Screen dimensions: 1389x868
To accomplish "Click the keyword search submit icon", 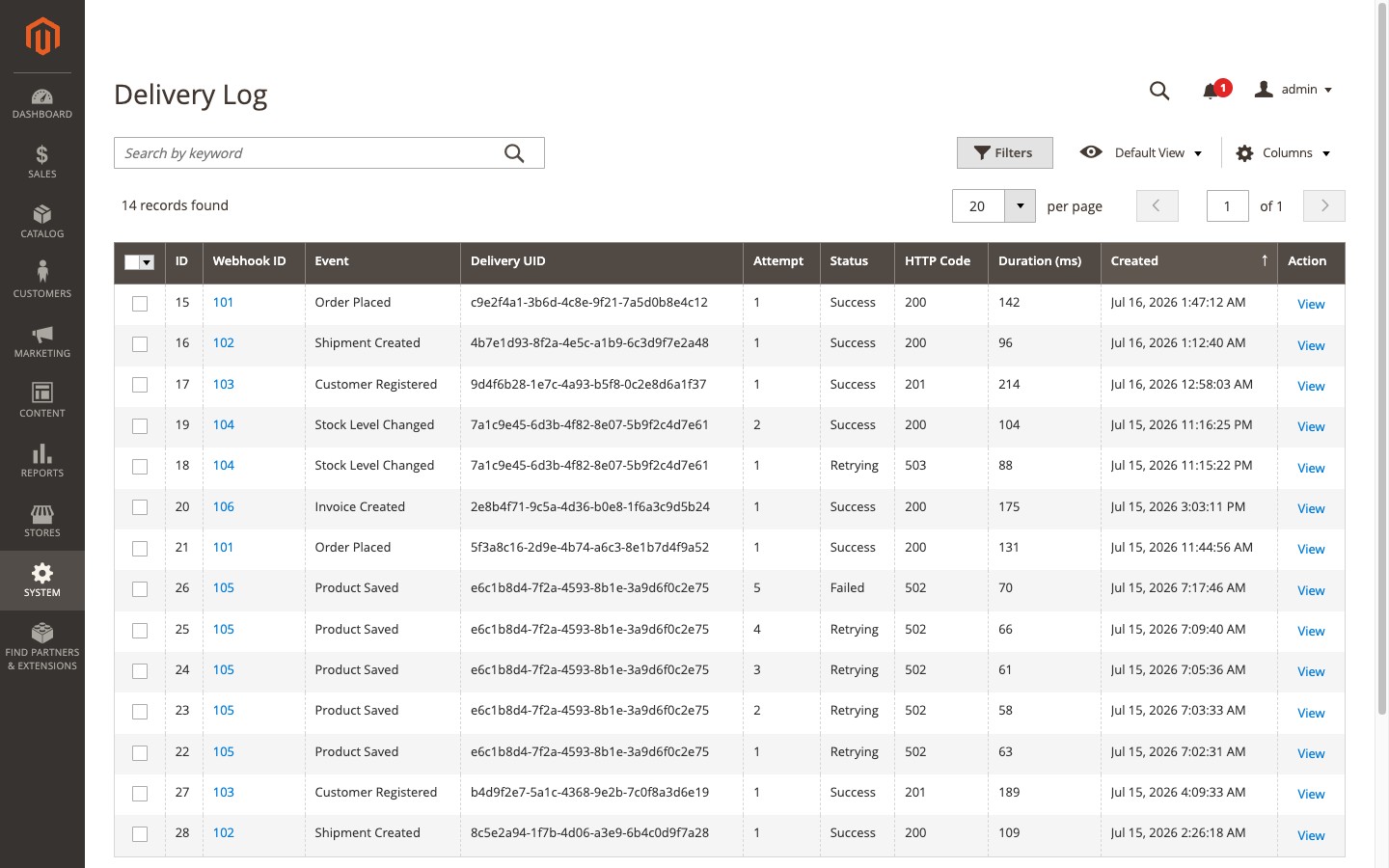I will [514, 153].
